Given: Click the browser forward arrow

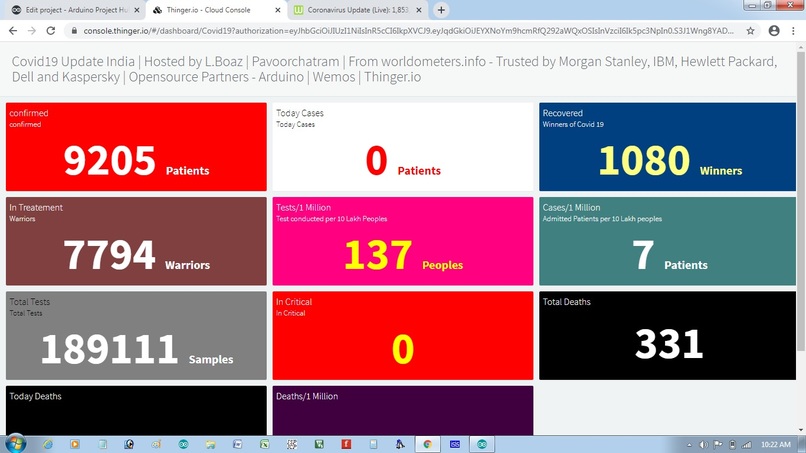Looking at the screenshot, I should (32, 31).
